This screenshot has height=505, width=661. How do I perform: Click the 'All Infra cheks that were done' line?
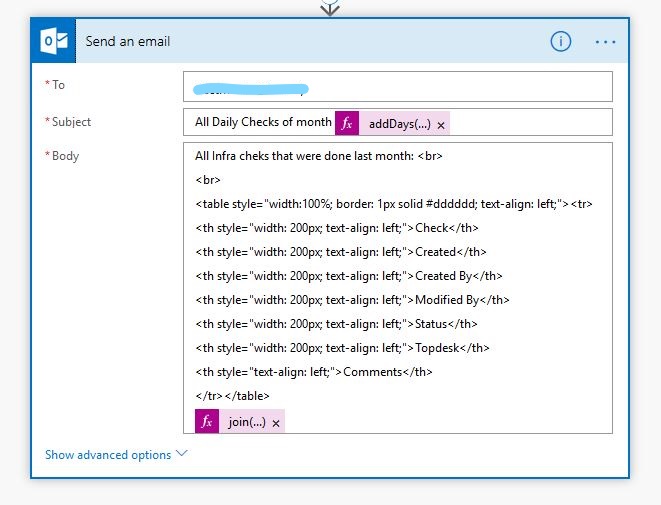click(x=318, y=156)
